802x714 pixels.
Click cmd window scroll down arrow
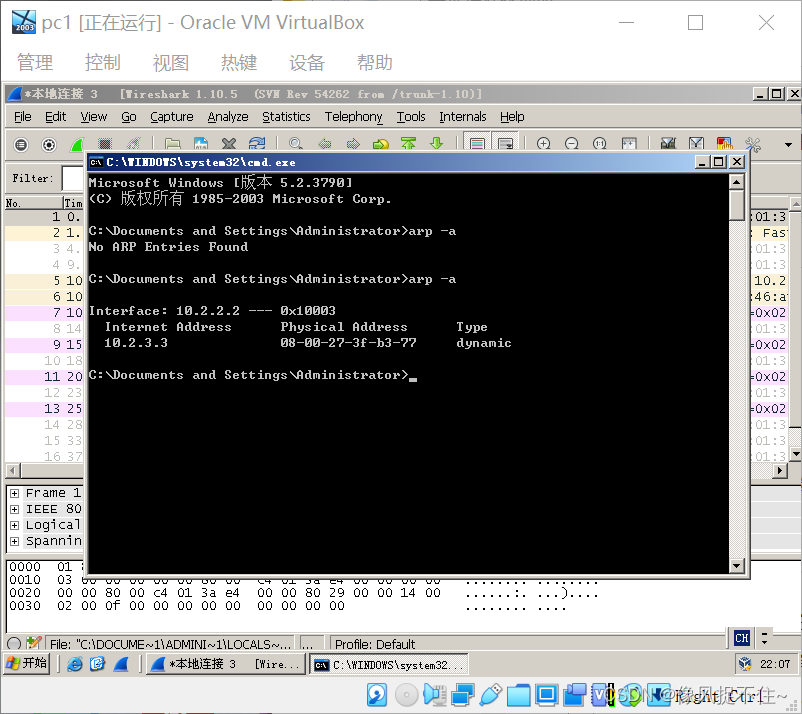737,565
